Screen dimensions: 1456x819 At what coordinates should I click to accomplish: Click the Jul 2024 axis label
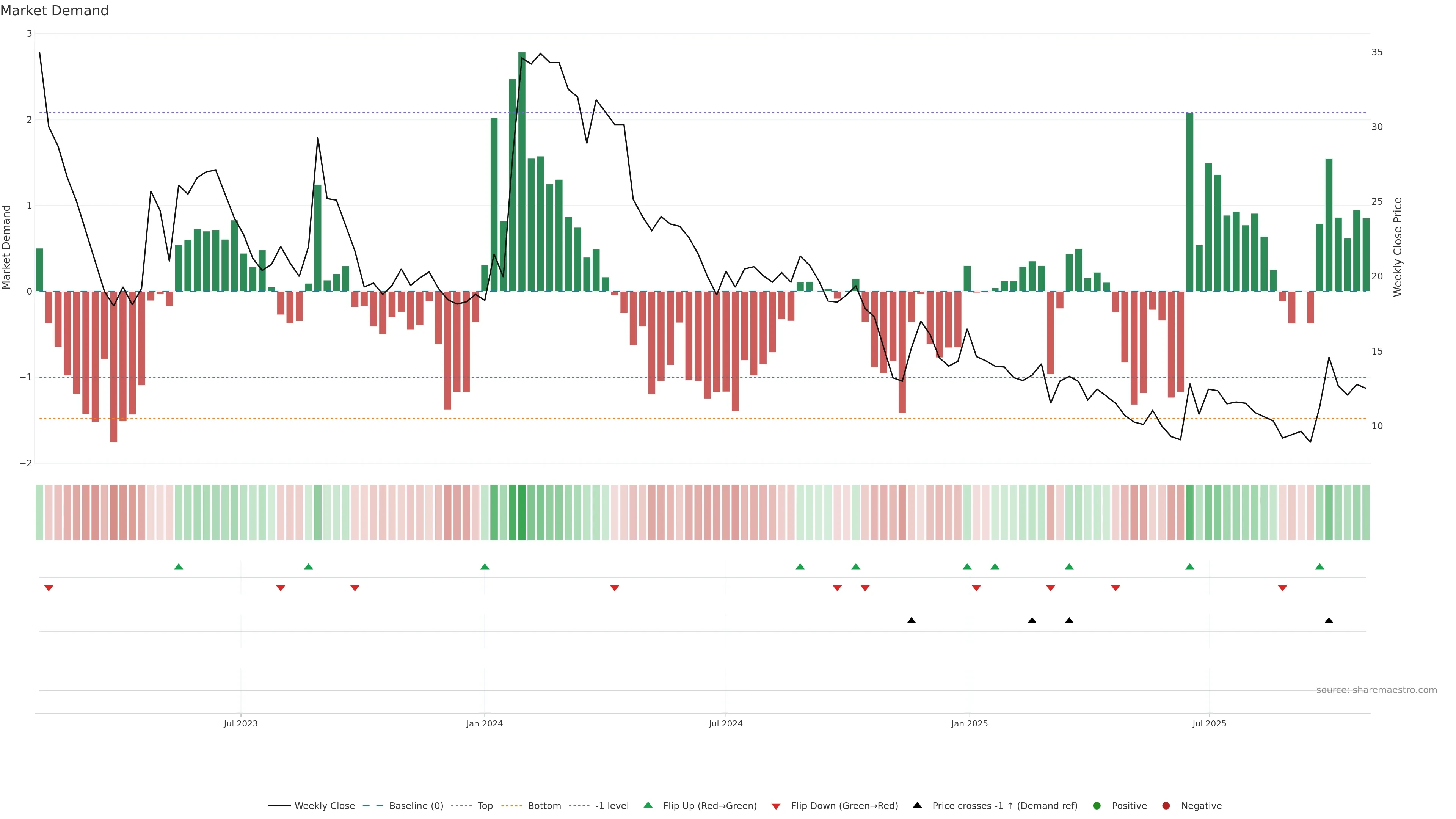click(x=726, y=723)
